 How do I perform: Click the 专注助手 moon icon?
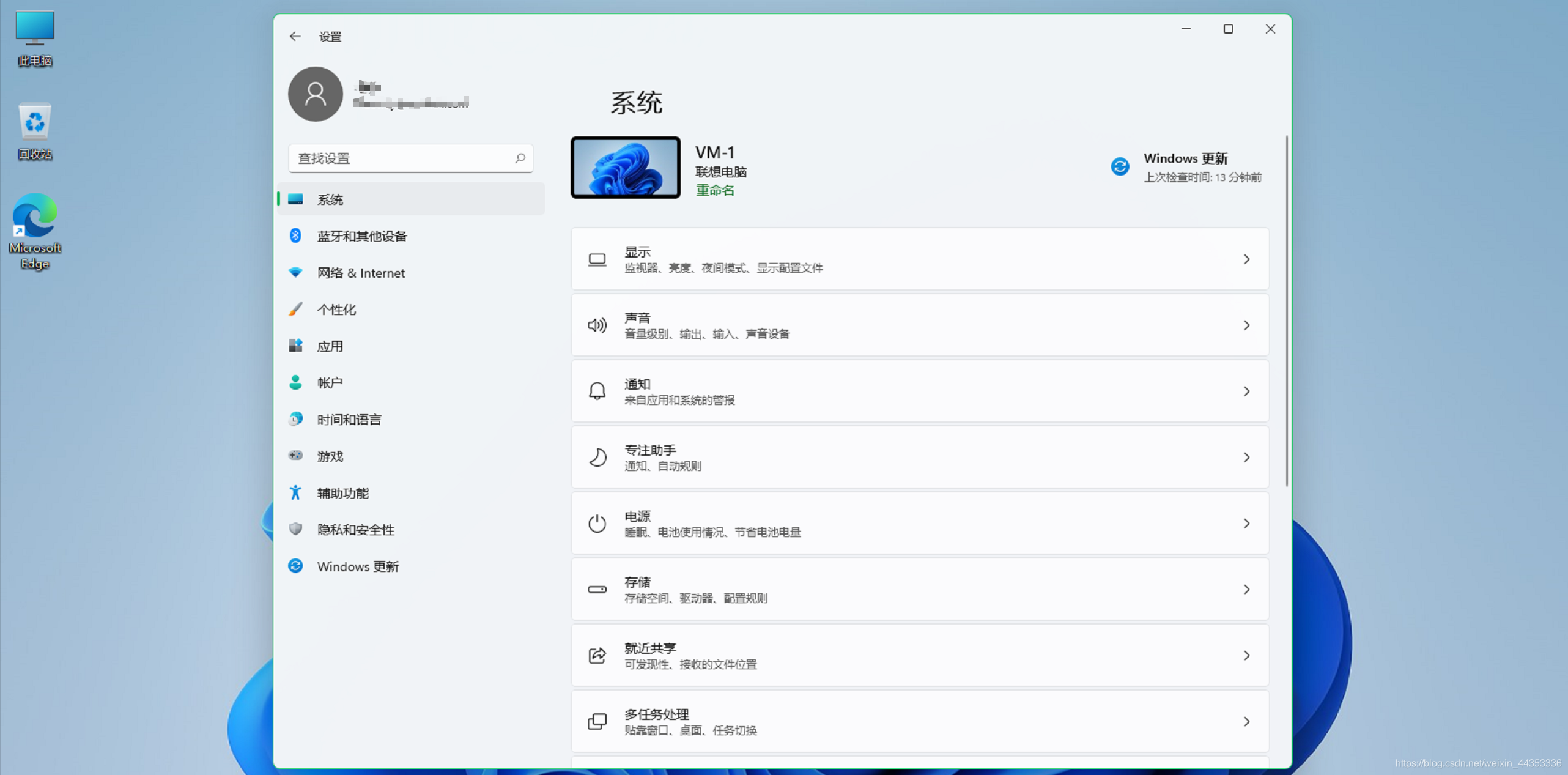597,458
